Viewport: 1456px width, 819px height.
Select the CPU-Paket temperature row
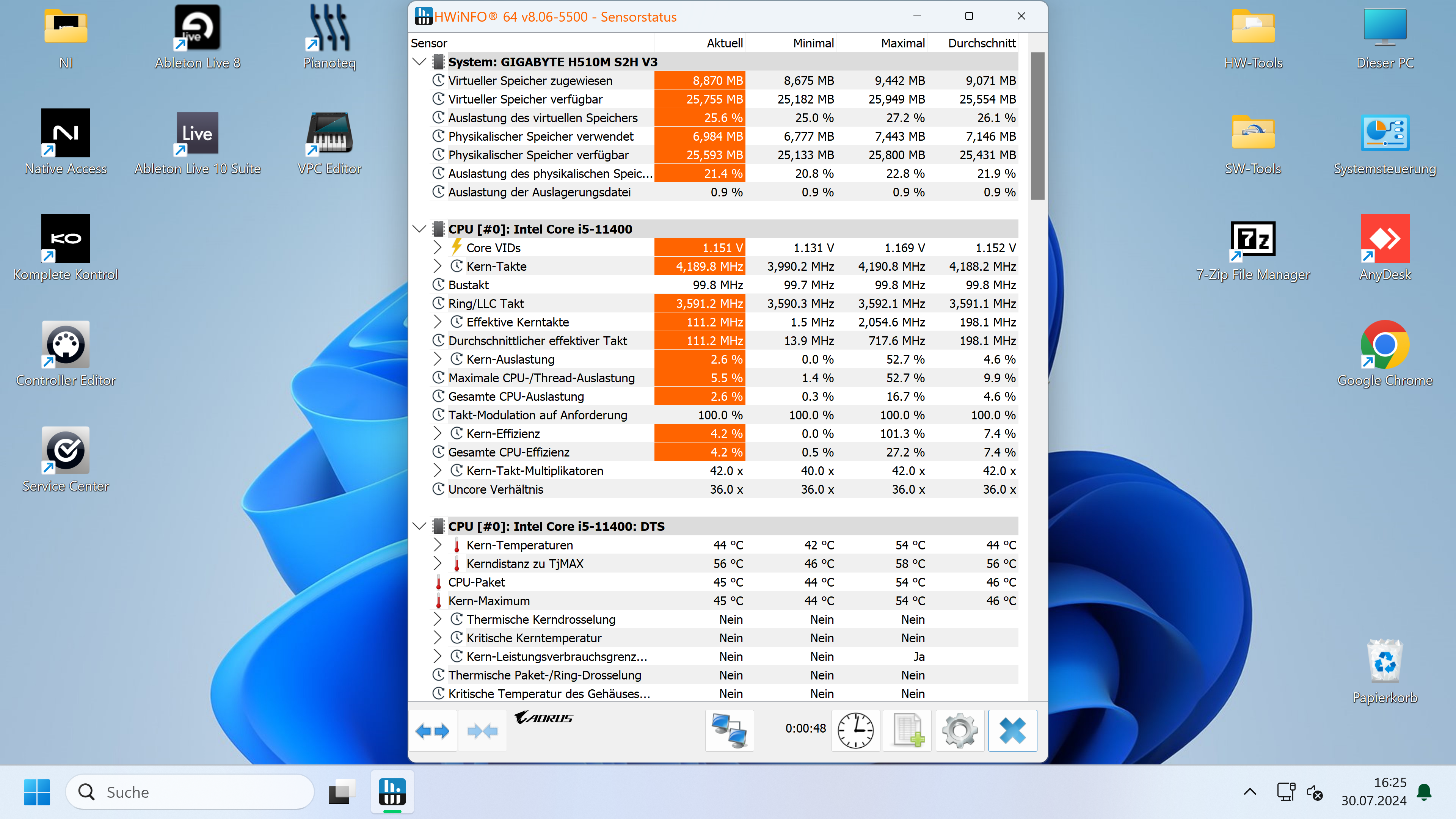click(x=477, y=582)
